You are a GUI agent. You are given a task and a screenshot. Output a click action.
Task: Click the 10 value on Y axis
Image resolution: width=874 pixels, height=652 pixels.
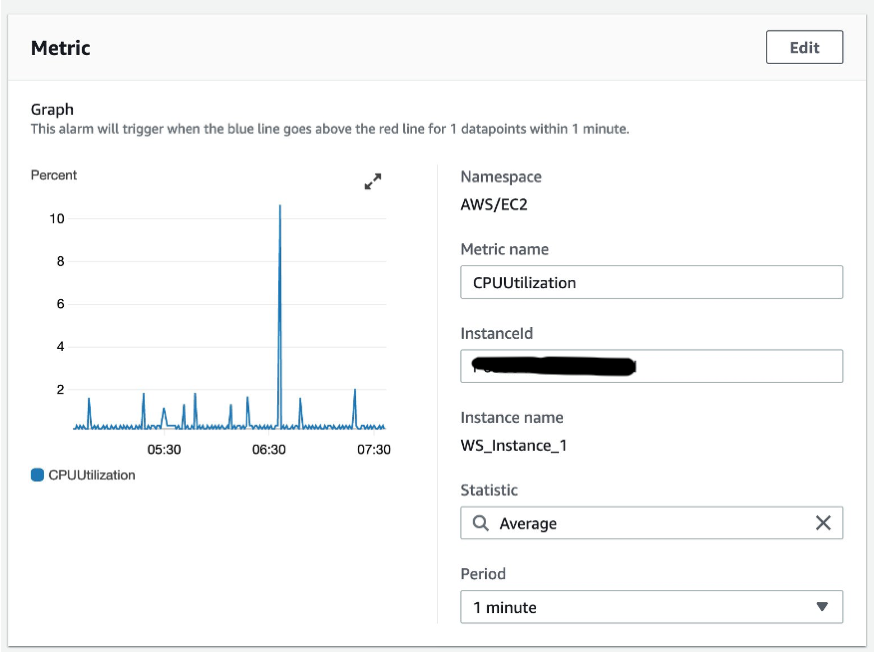pyautogui.click(x=57, y=218)
